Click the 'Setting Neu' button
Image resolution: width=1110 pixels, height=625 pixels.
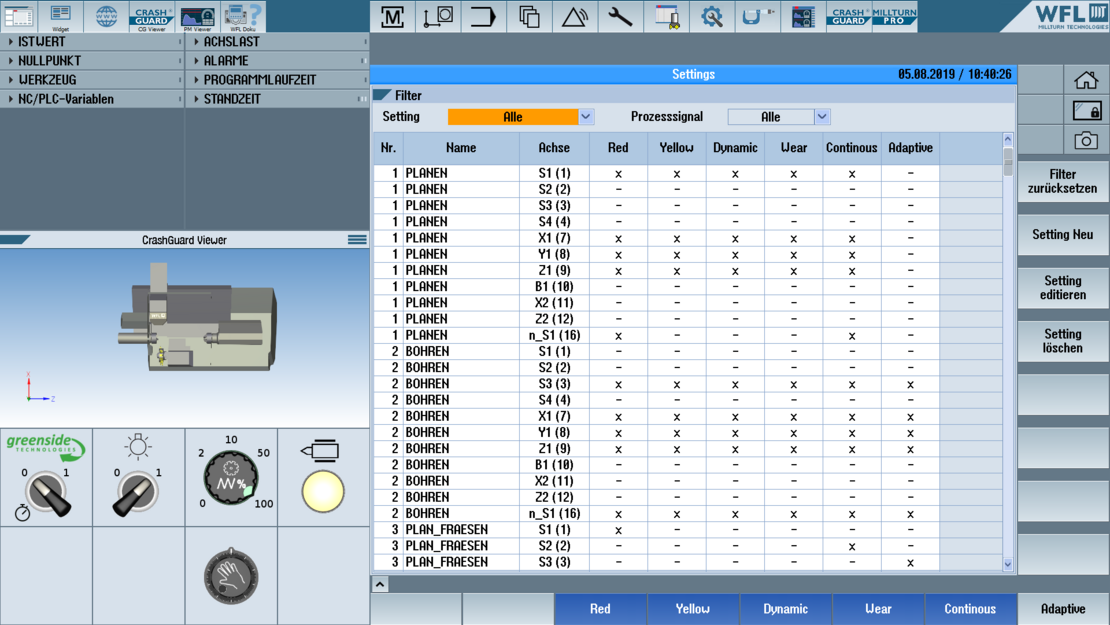pos(1062,234)
